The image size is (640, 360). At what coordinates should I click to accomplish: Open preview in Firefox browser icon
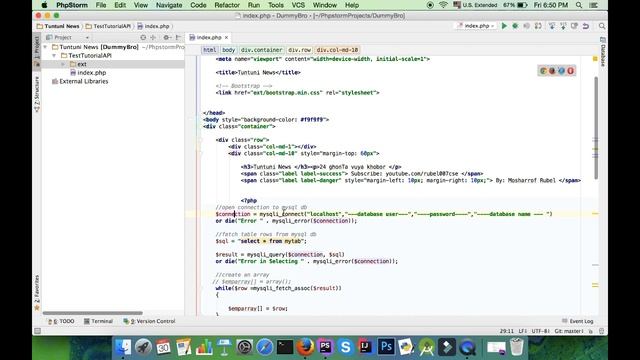[x=552, y=71]
